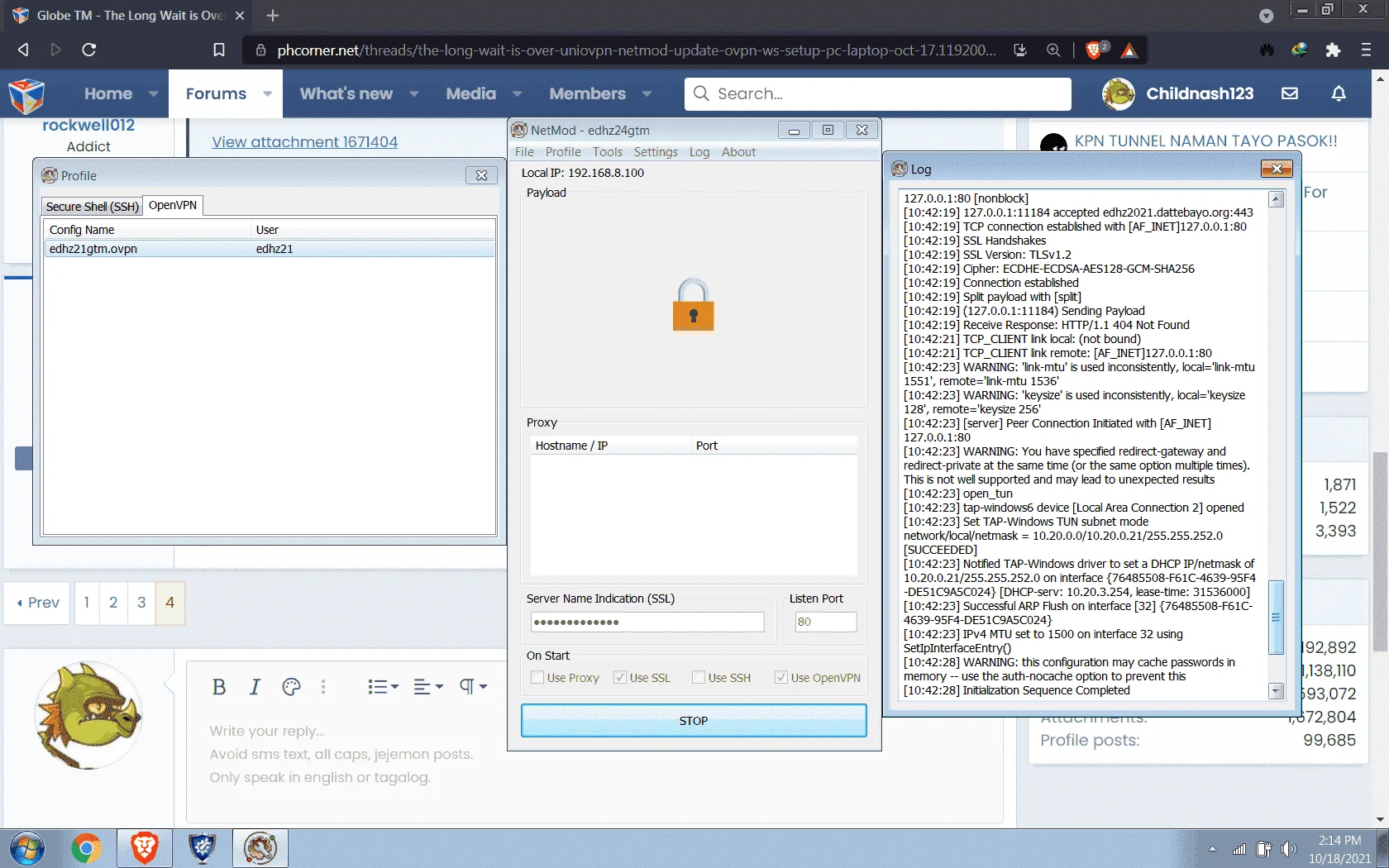Select edhz21gtm.ovpn config row

click(270, 249)
